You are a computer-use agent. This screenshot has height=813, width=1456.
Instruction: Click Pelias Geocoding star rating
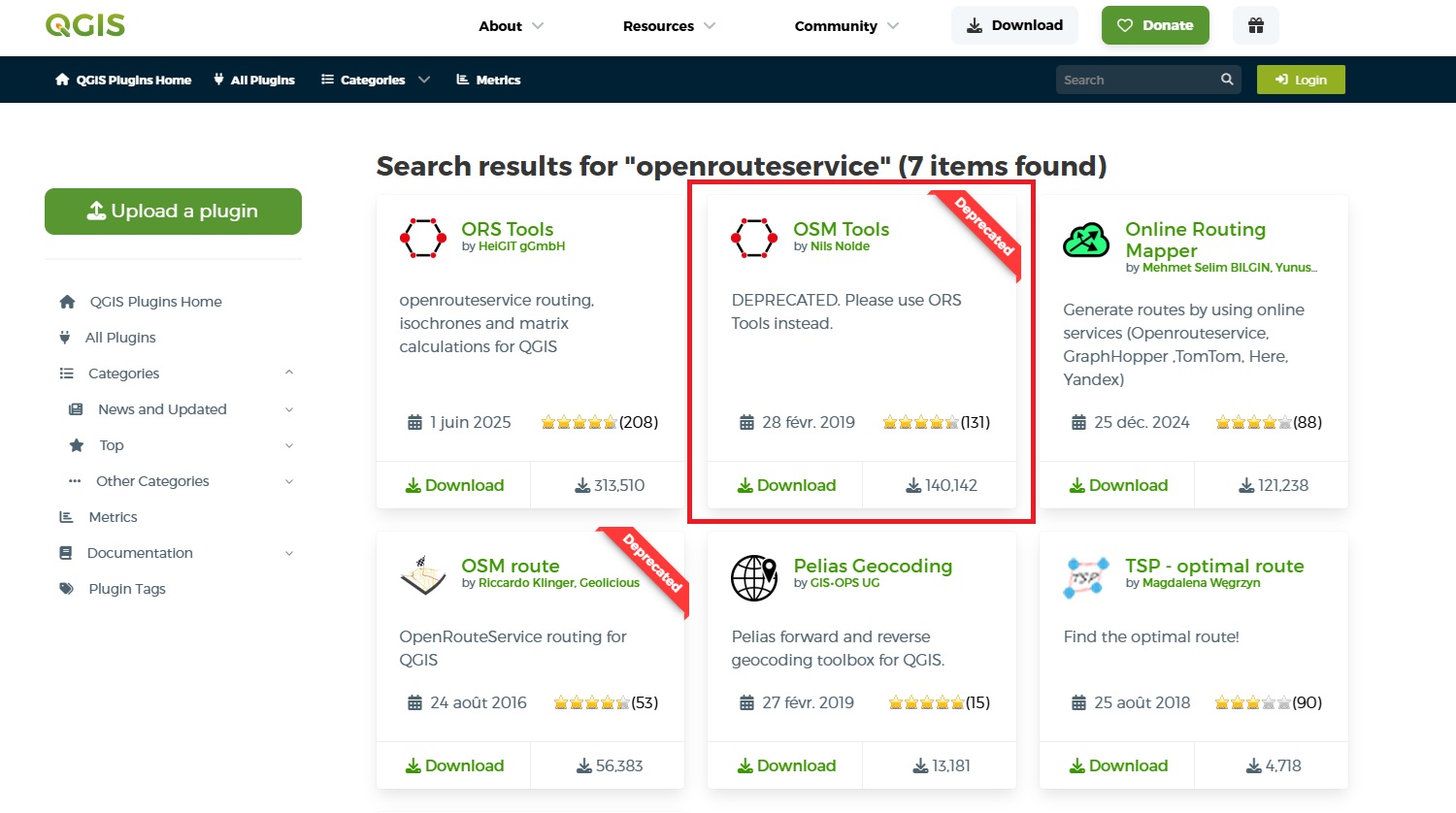pos(926,702)
